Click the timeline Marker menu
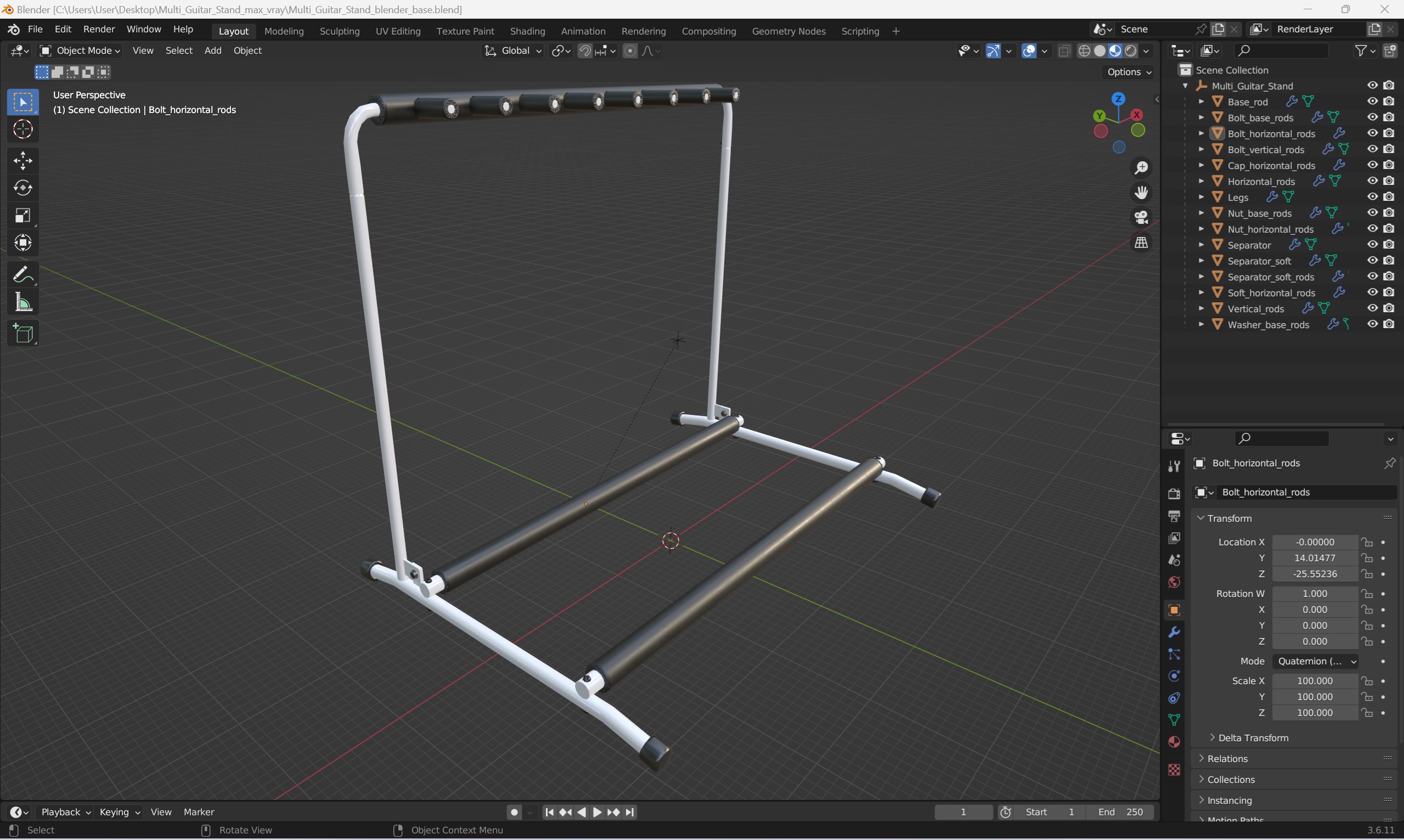The width and height of the screenshot is (1404, 840). tap(199, 811)
